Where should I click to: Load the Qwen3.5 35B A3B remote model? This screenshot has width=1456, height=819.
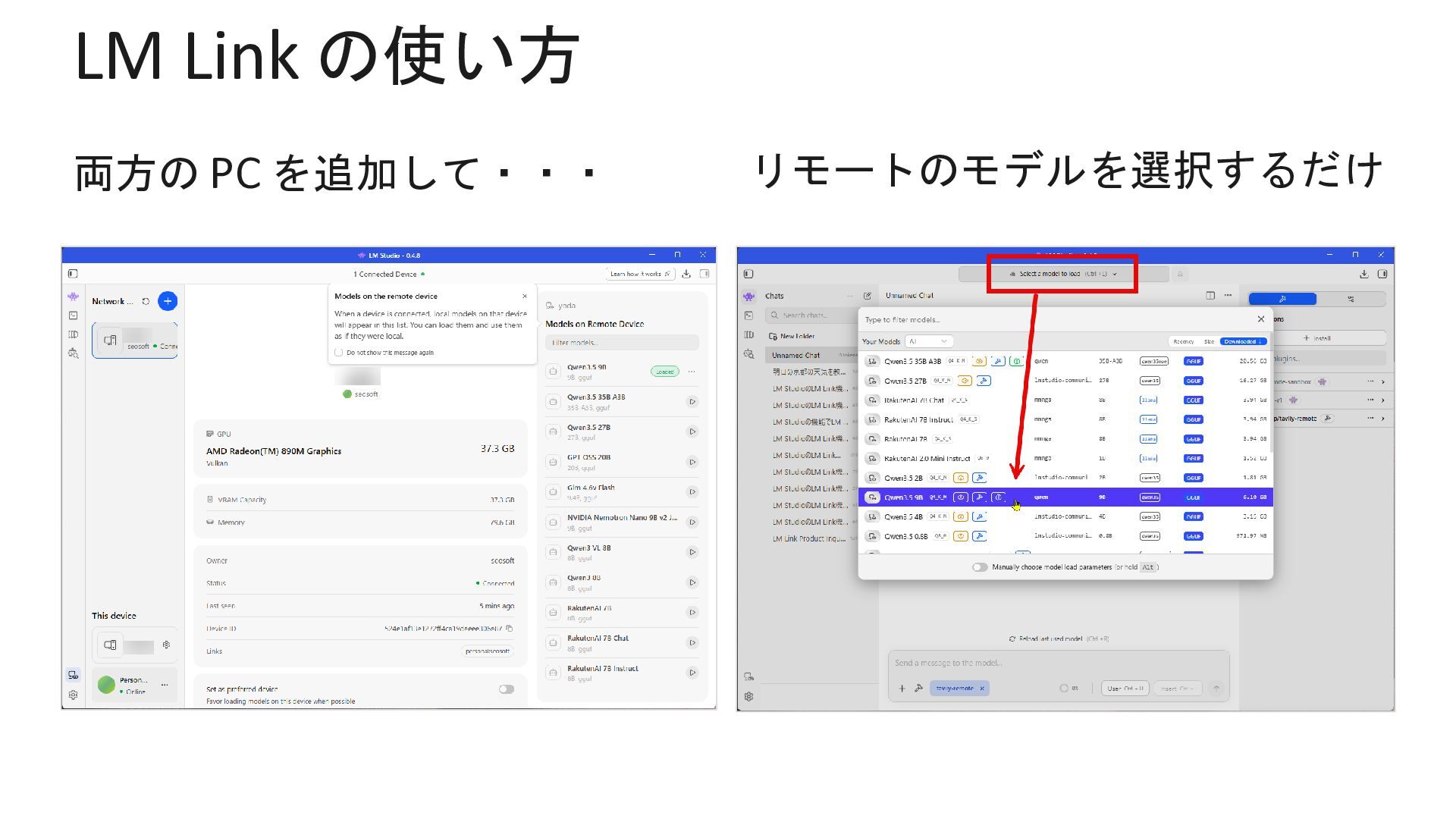coord(692,402)
